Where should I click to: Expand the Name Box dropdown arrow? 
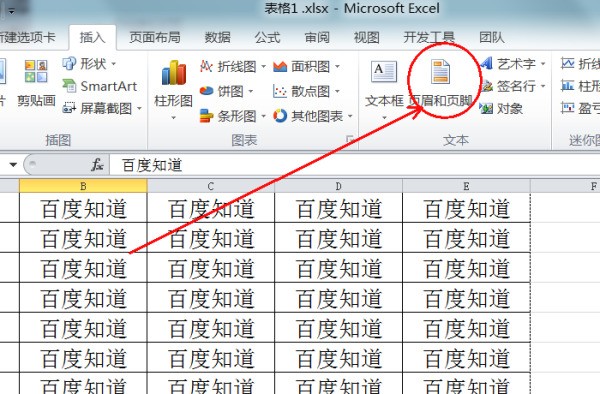[x=13, y=165]
